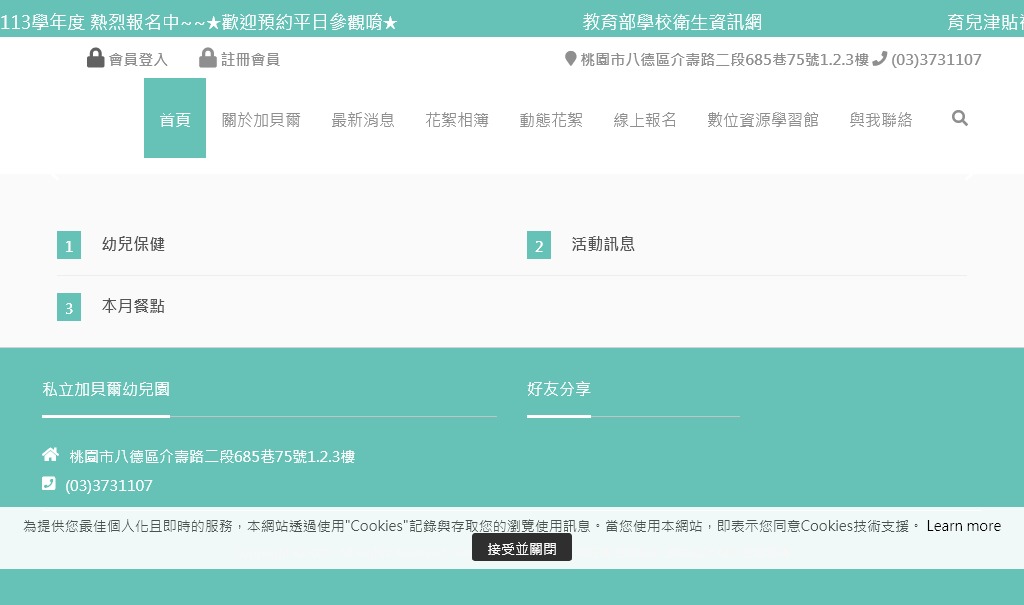This screenshot has width=1024, height=605.
Task: Click the 與我聯絡 navigation link
Action: [881, 120]
